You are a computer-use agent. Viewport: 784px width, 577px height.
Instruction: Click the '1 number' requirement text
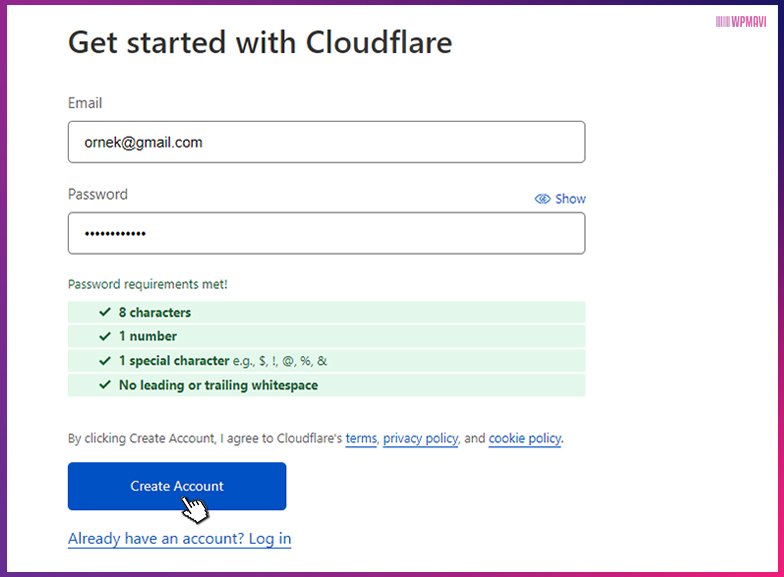point(148,336)
